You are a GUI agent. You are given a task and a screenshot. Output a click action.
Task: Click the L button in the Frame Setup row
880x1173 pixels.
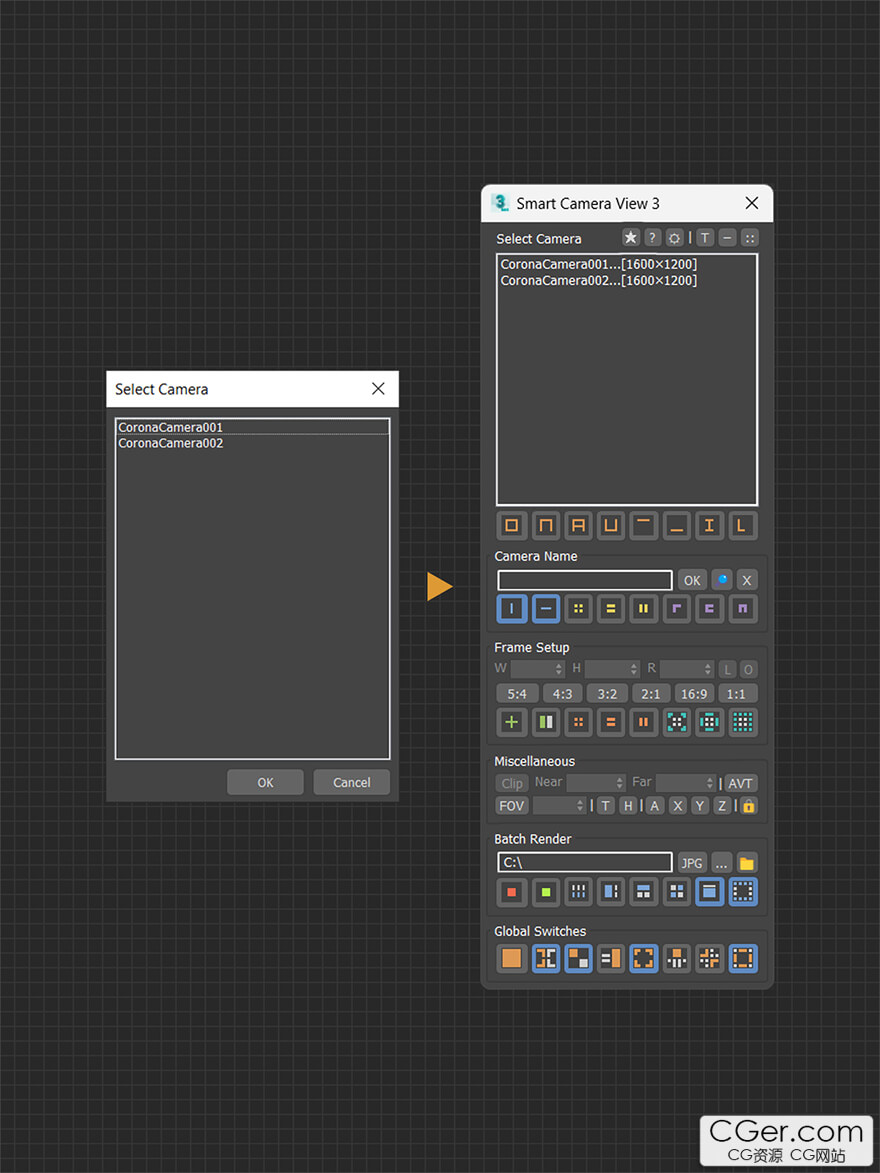(x=727, y=669)
